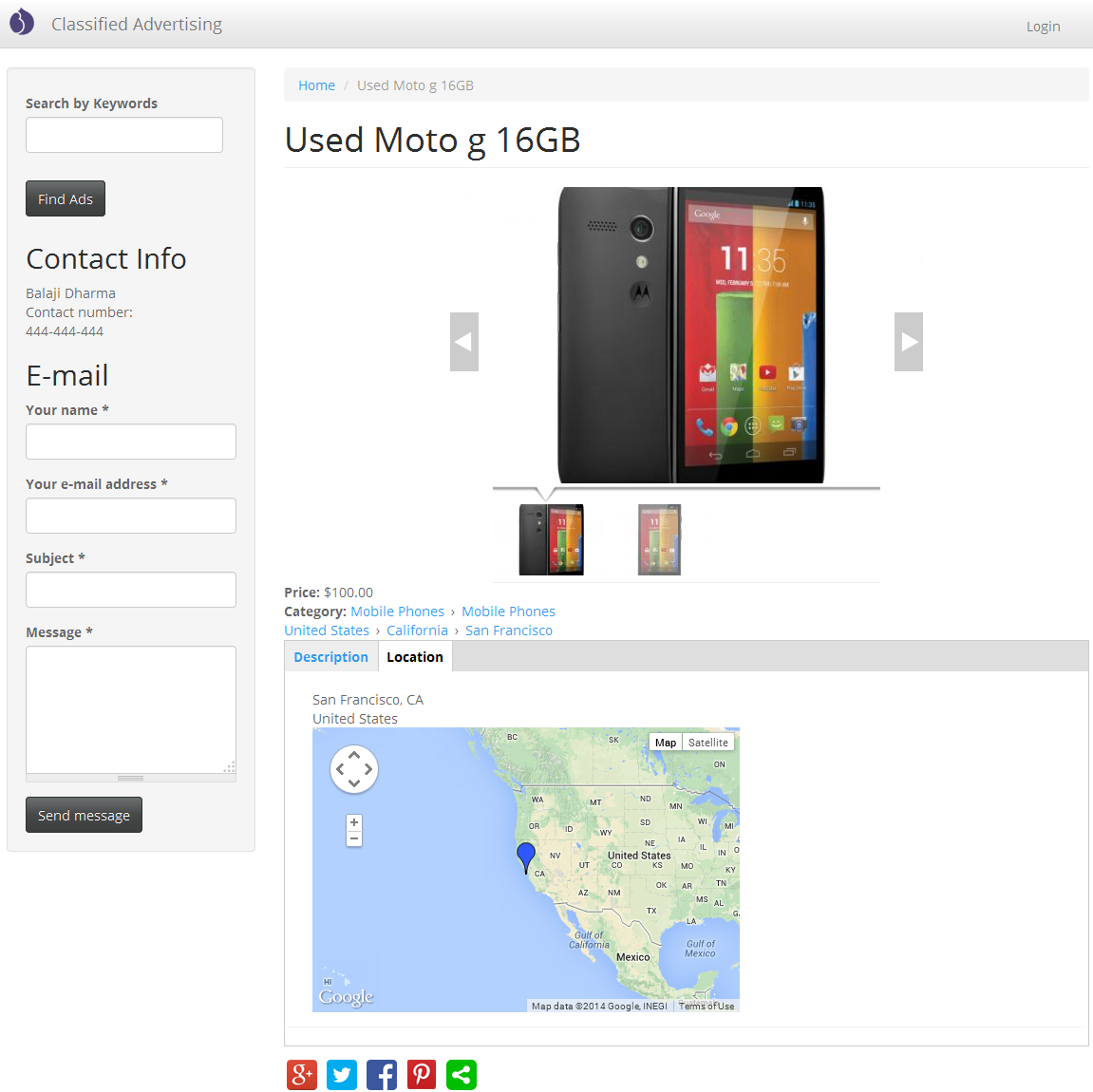This screenshot has width=1093, height=1092.
Task: Zoom out on the map
Action: 354,838
